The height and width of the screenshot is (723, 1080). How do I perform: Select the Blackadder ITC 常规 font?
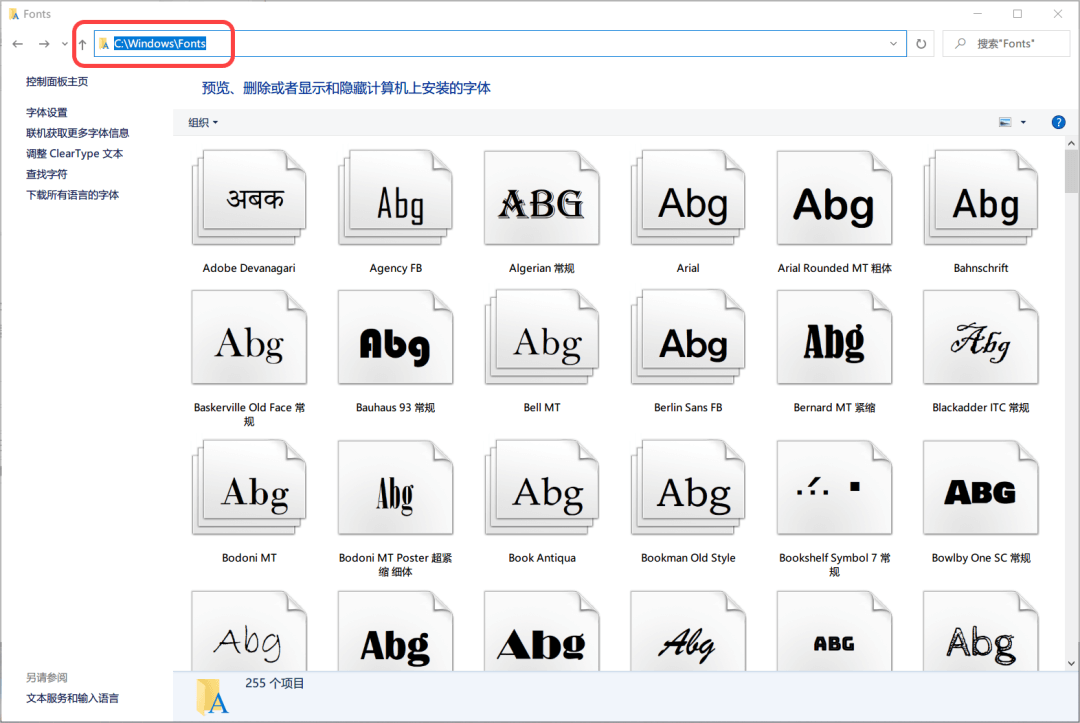[981, 337]
